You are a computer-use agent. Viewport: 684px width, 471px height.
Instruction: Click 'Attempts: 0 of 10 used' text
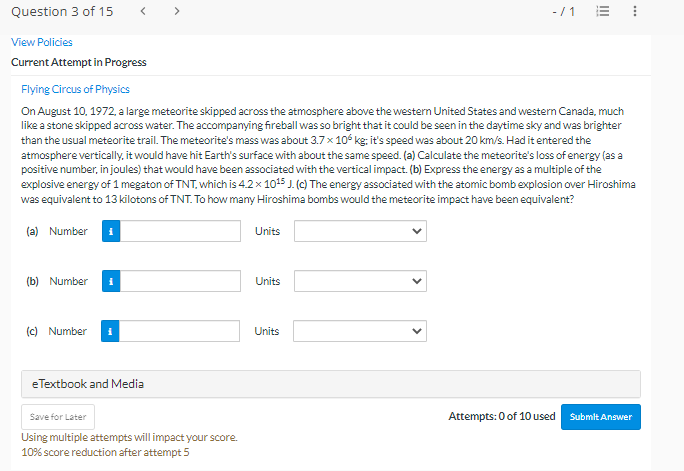tap(502, 416)
